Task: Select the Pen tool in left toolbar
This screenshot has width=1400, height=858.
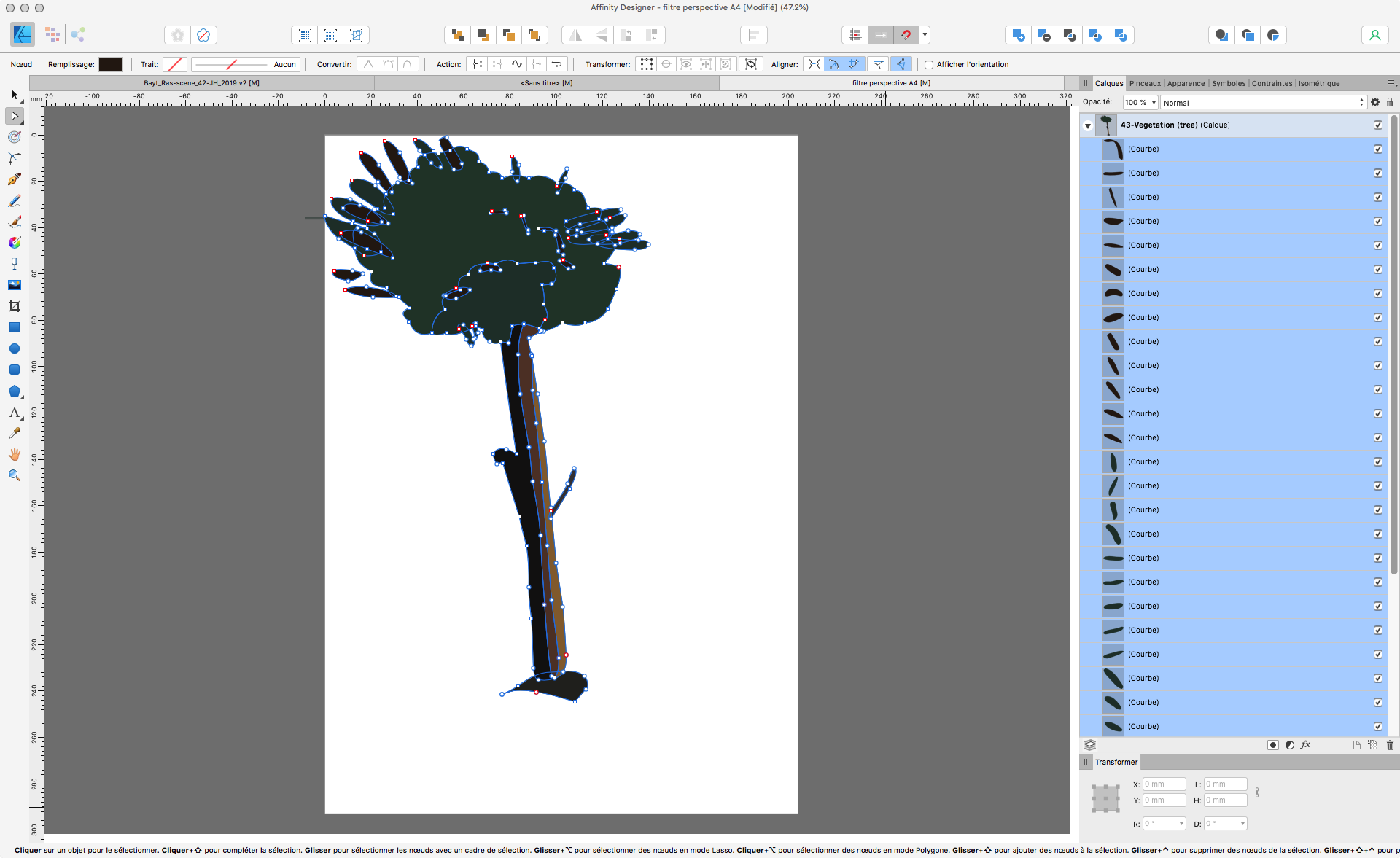Action: (15, 179)
